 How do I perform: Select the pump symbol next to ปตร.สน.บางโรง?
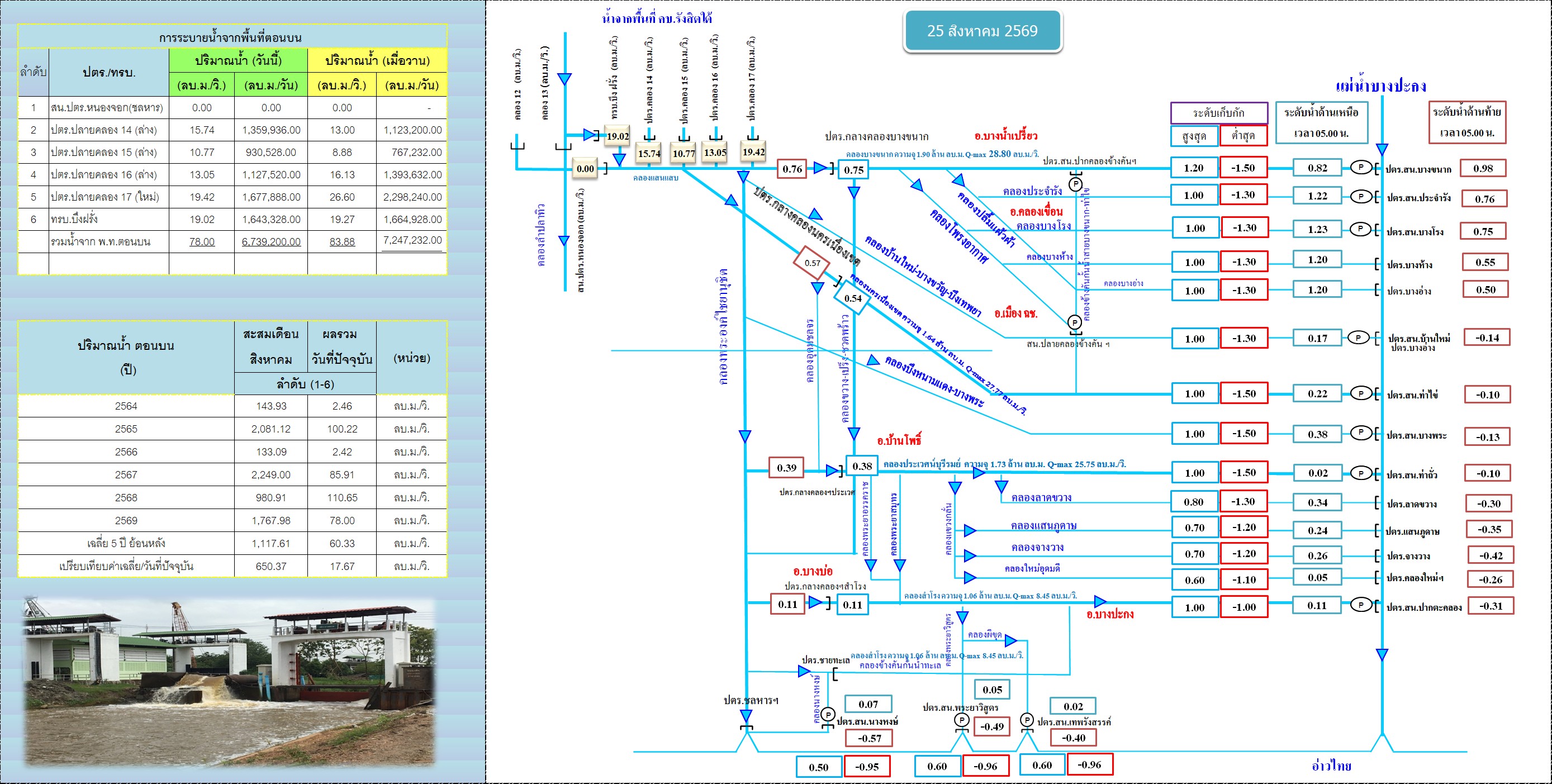[x=1360, y=229]
